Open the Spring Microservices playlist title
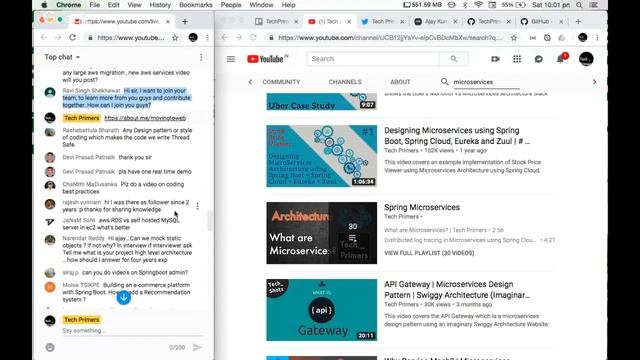640x360 pixels. pyautogui.click(x=422, y=207)
